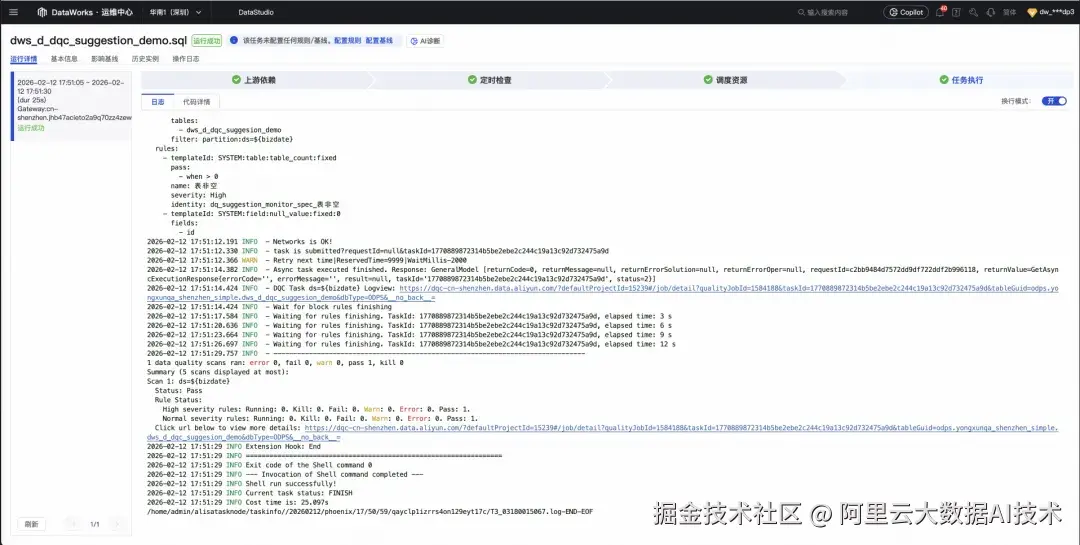Go to DataStudio
The height and width of the screenshot is (545, 1080).
256,12
